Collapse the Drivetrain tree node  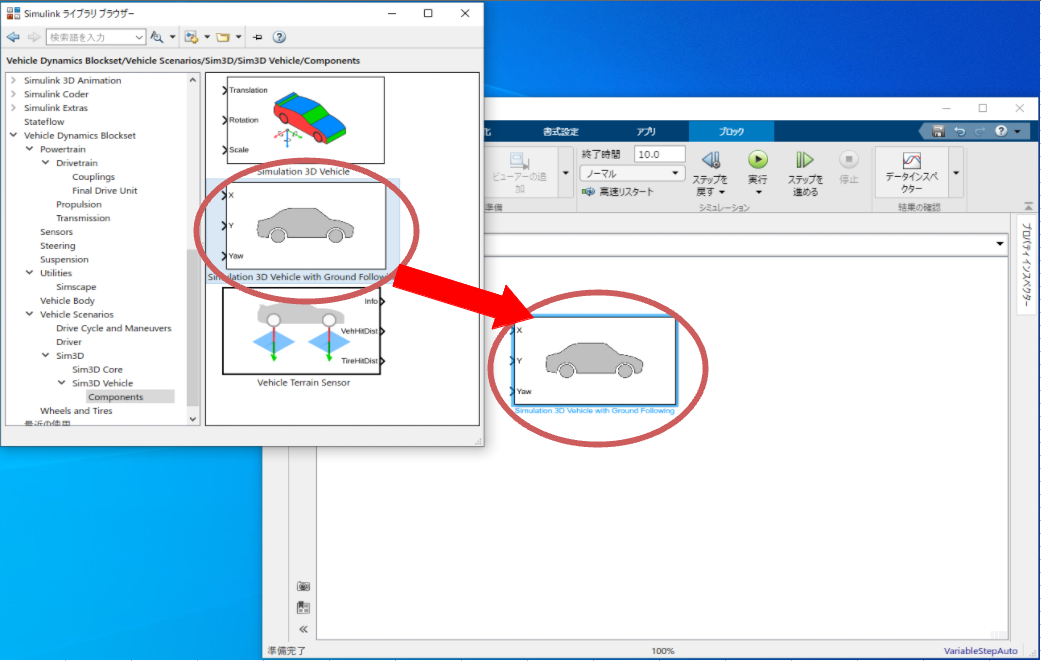(45, 163)
